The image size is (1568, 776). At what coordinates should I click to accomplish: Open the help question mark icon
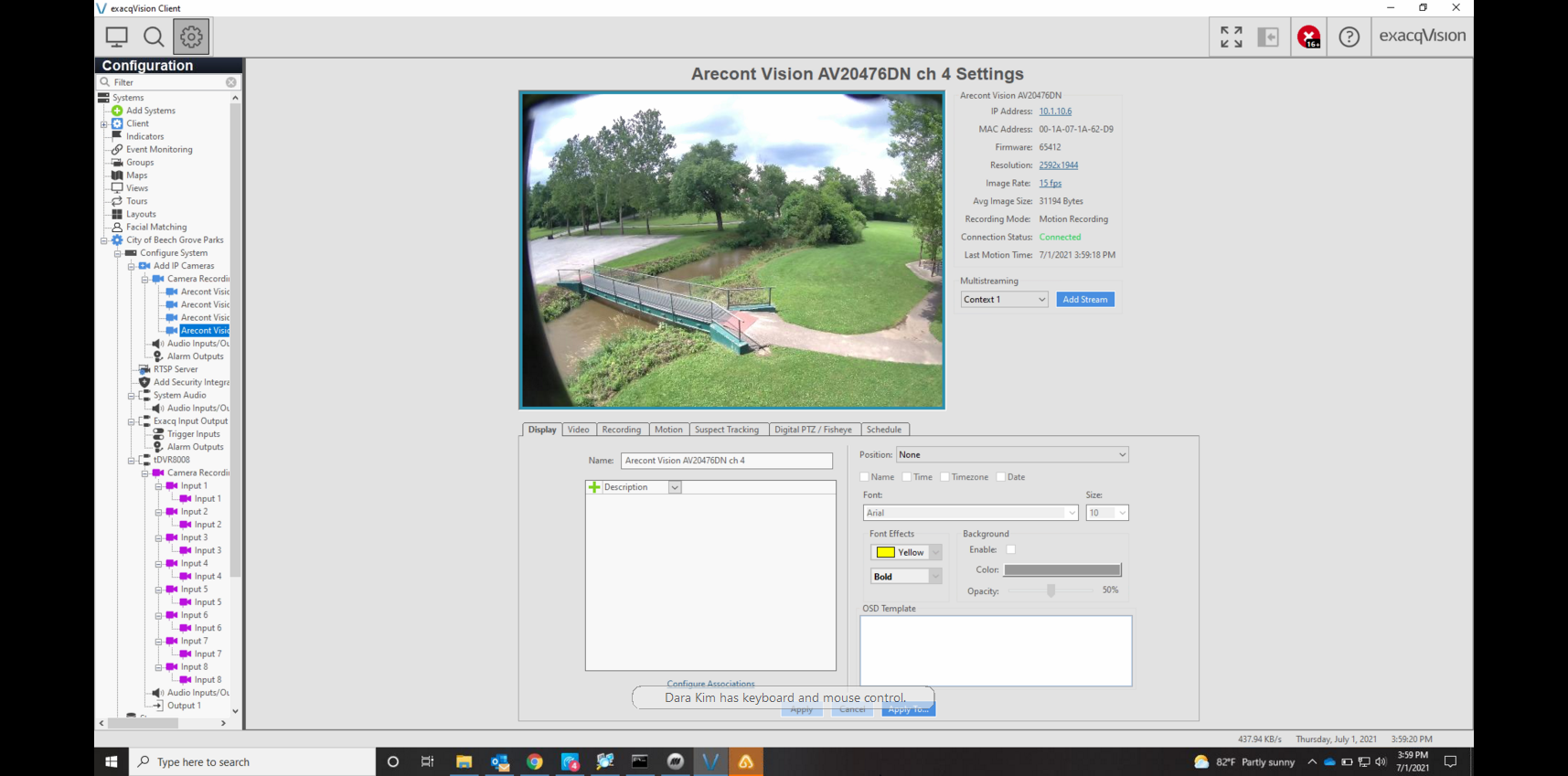(1349, 37)
